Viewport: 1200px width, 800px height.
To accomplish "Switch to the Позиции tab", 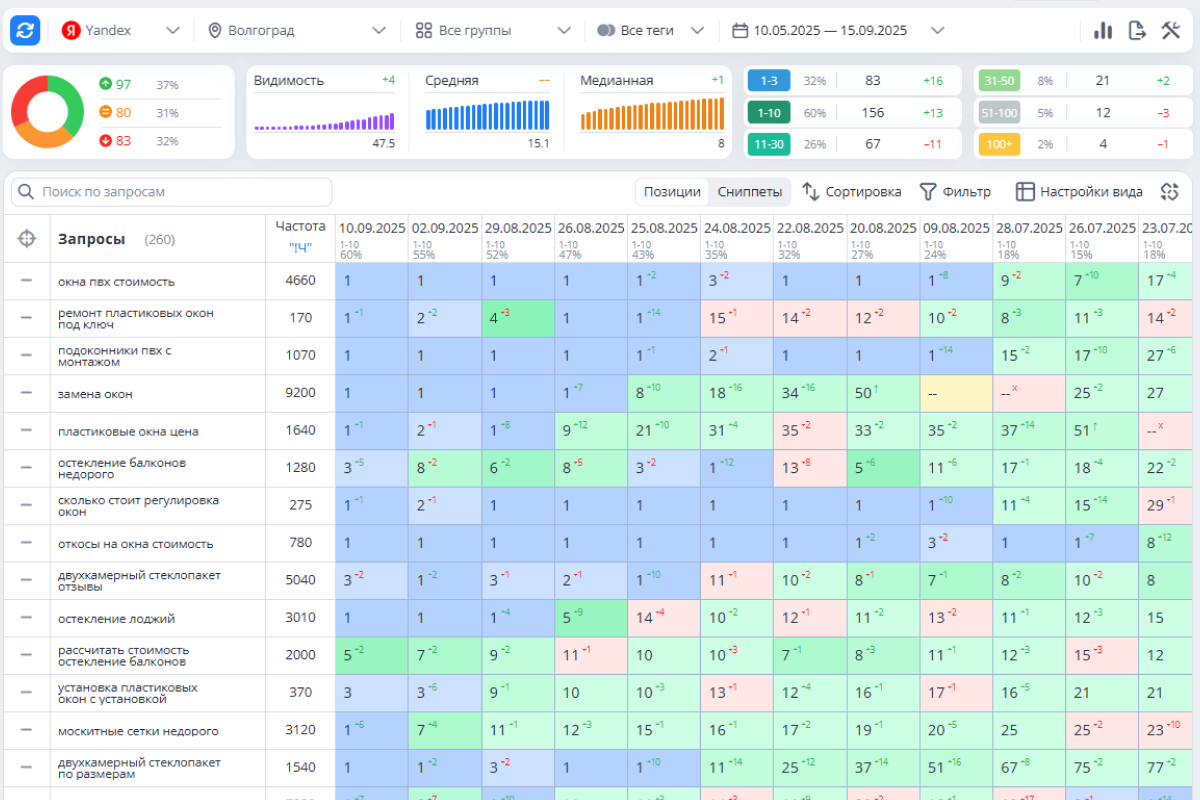I will pyautogui.click(x=672, y=192).
